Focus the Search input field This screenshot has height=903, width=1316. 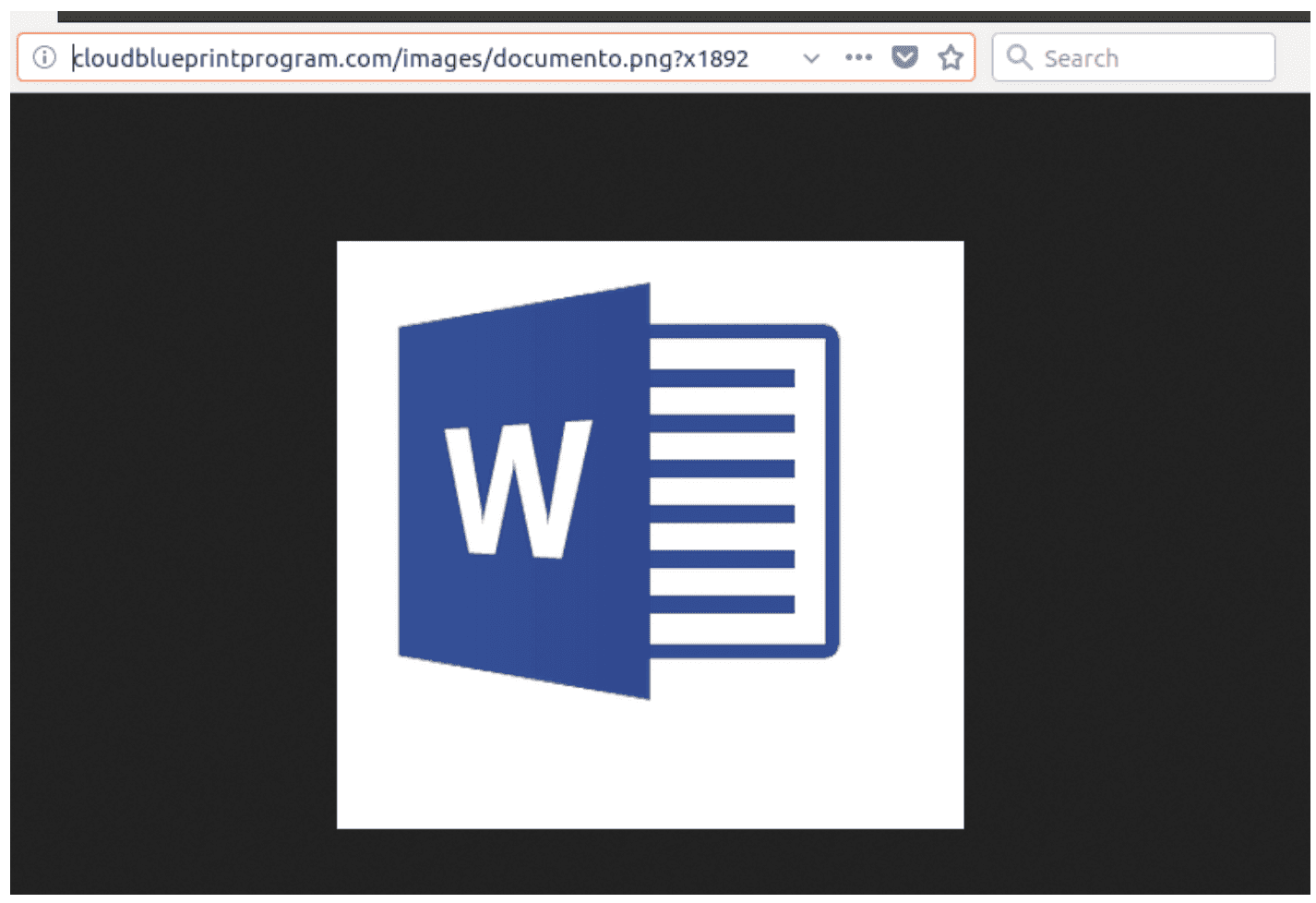1154,58
